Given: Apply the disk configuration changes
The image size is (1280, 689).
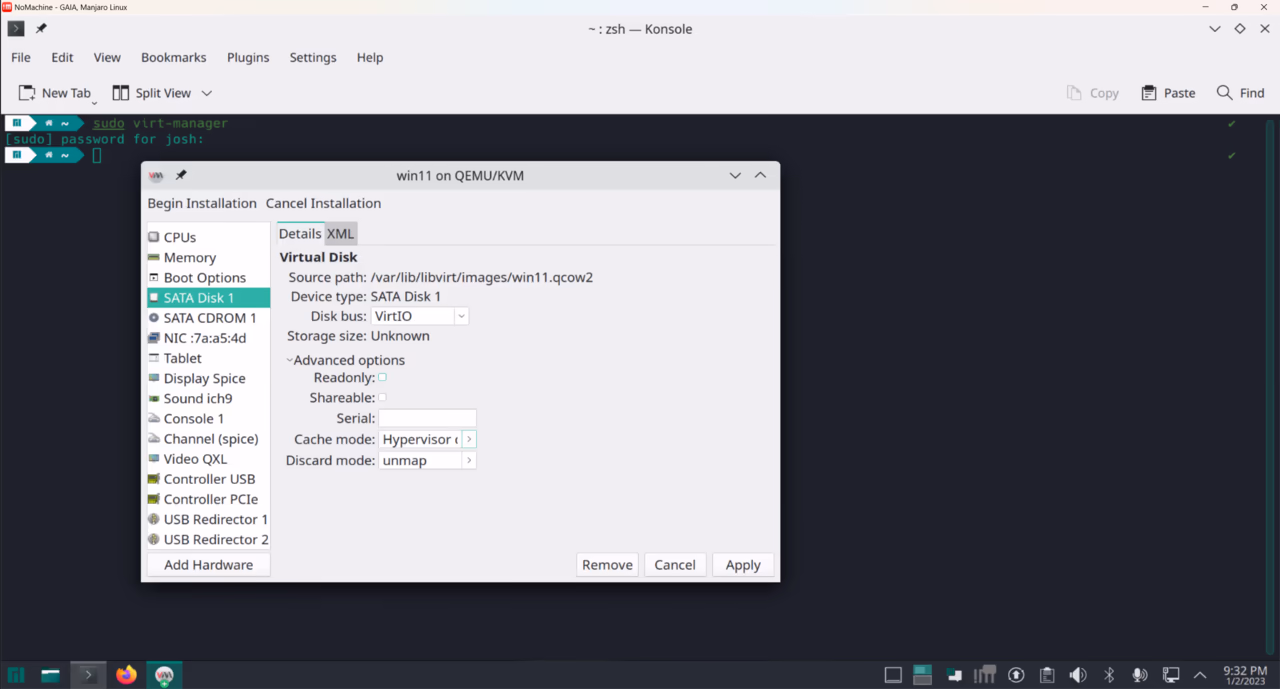Looking at the screenshot, I should [x=742, y=564].
